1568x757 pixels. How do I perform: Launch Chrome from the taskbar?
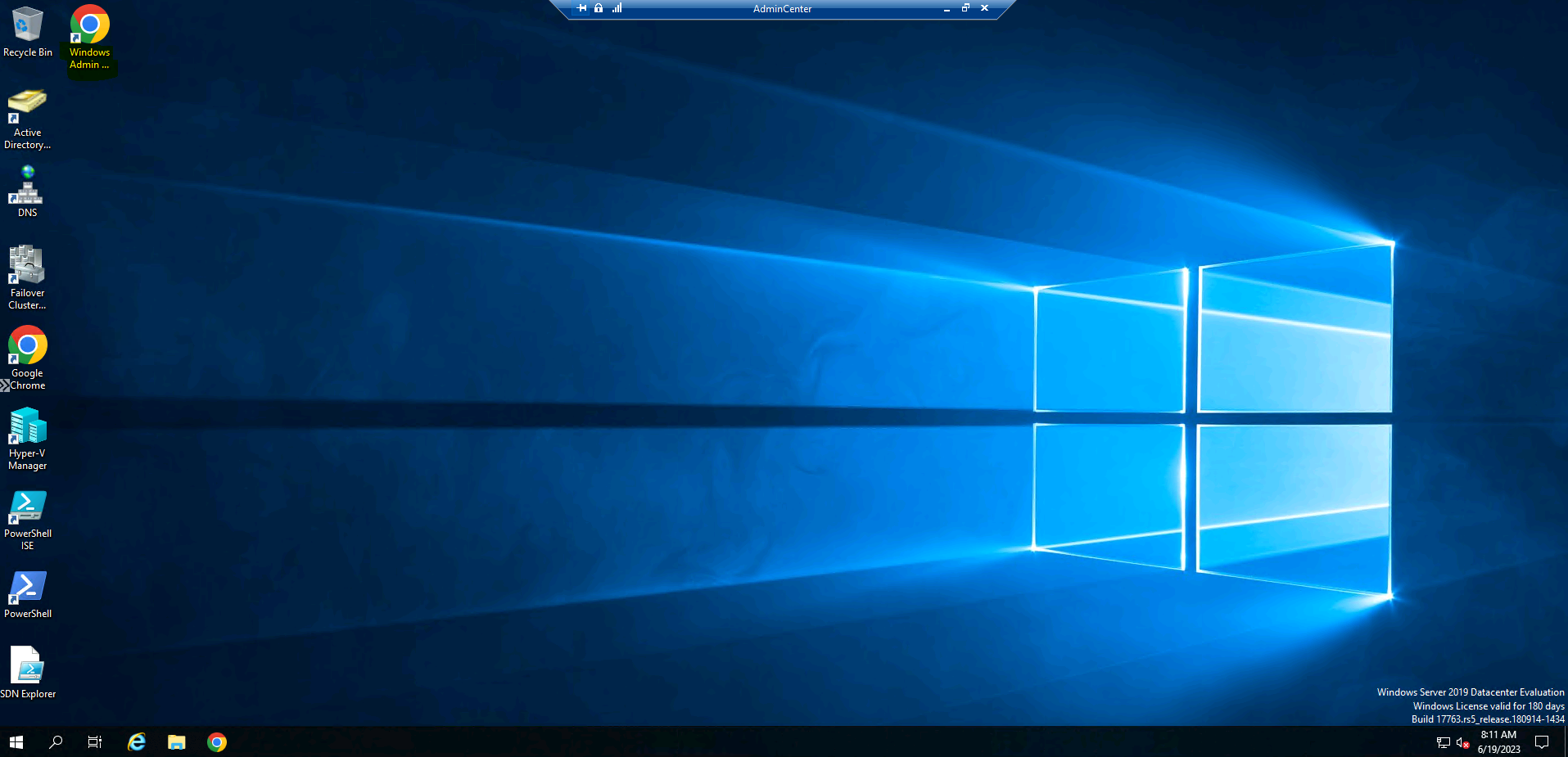tap(217, 742)
